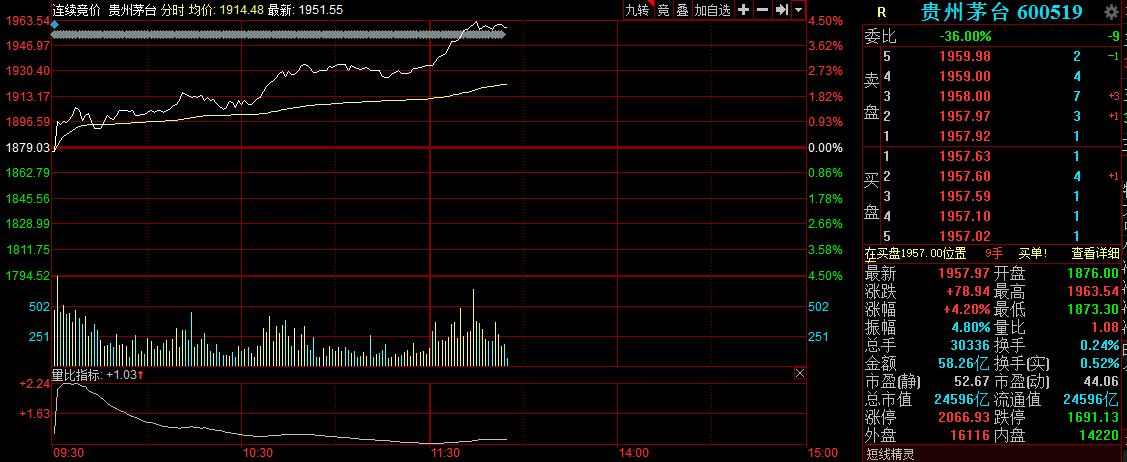
Task: Click sell level 4 price 1959.00
Action: (965, 76)
